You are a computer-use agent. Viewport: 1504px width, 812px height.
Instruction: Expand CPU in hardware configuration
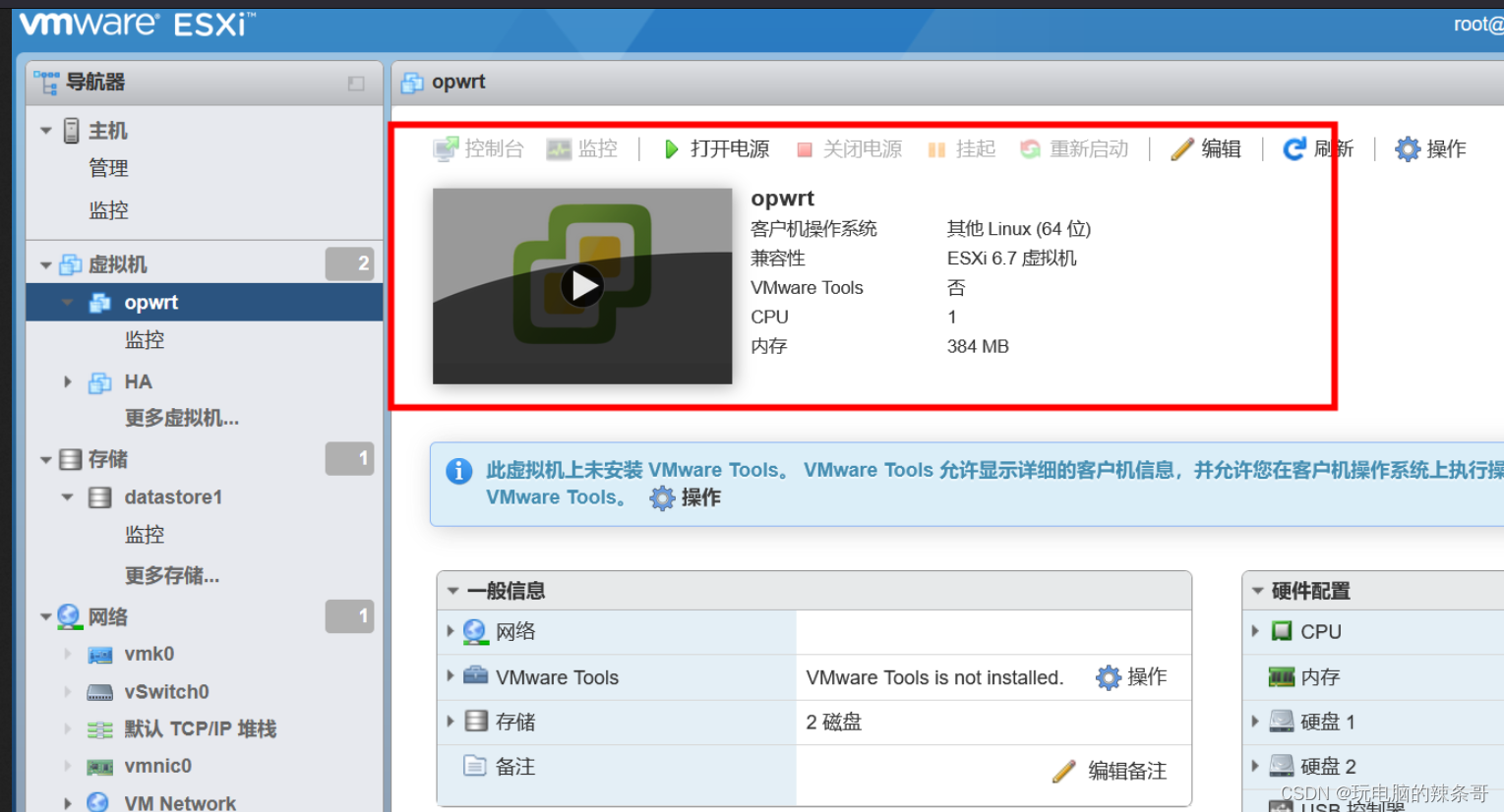pos(1255,631)
